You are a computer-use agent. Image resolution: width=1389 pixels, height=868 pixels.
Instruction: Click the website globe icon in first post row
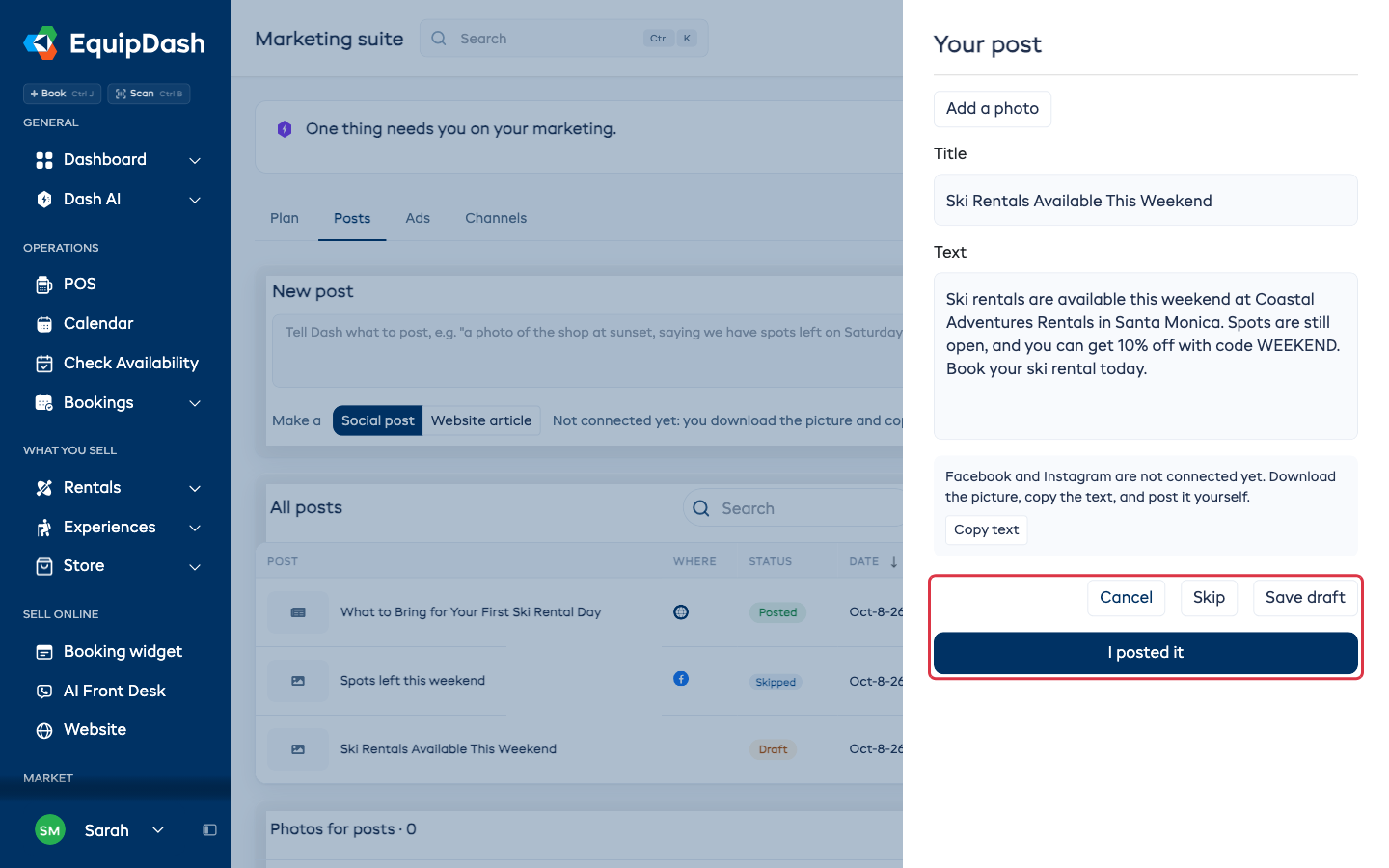[x=681, y=612]
